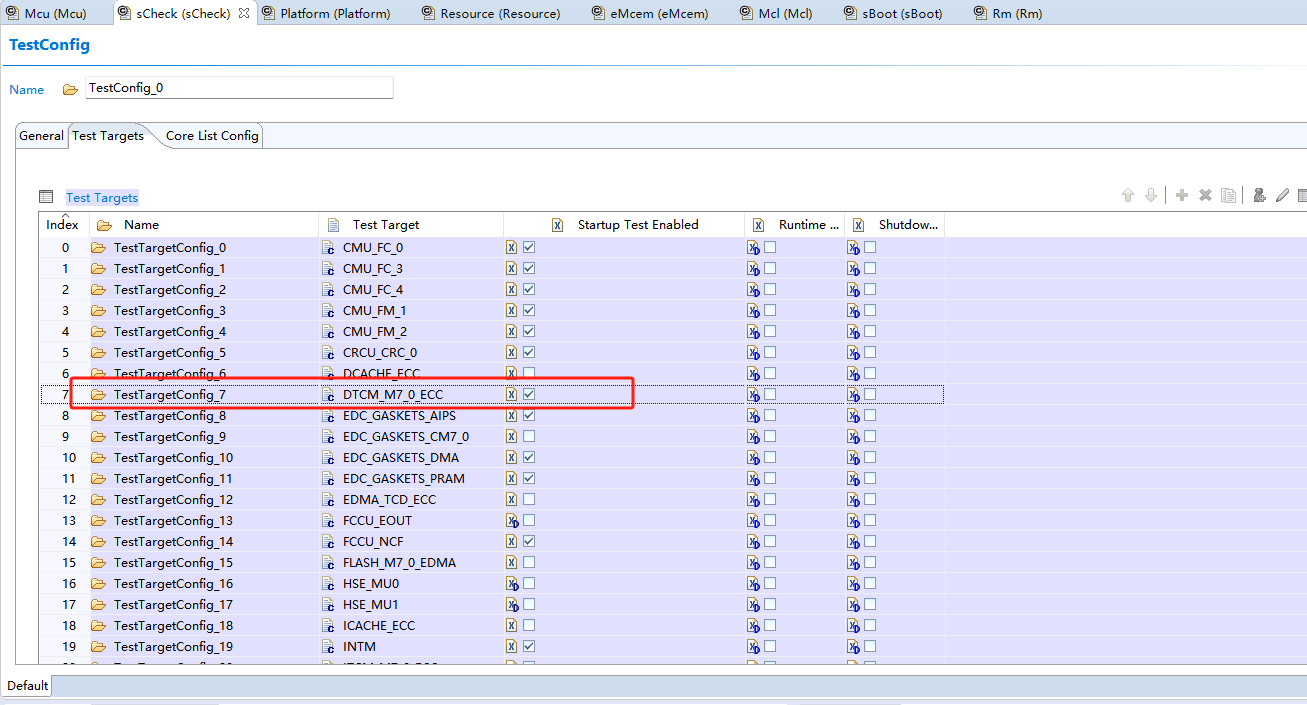Click the move up arrow icon
The width and height of the screenshot is (1307, 705).
tap(1128, 196)
